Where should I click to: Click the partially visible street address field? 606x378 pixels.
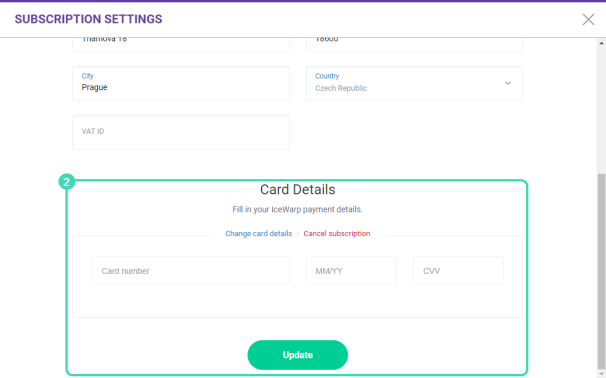pos(181,44)
